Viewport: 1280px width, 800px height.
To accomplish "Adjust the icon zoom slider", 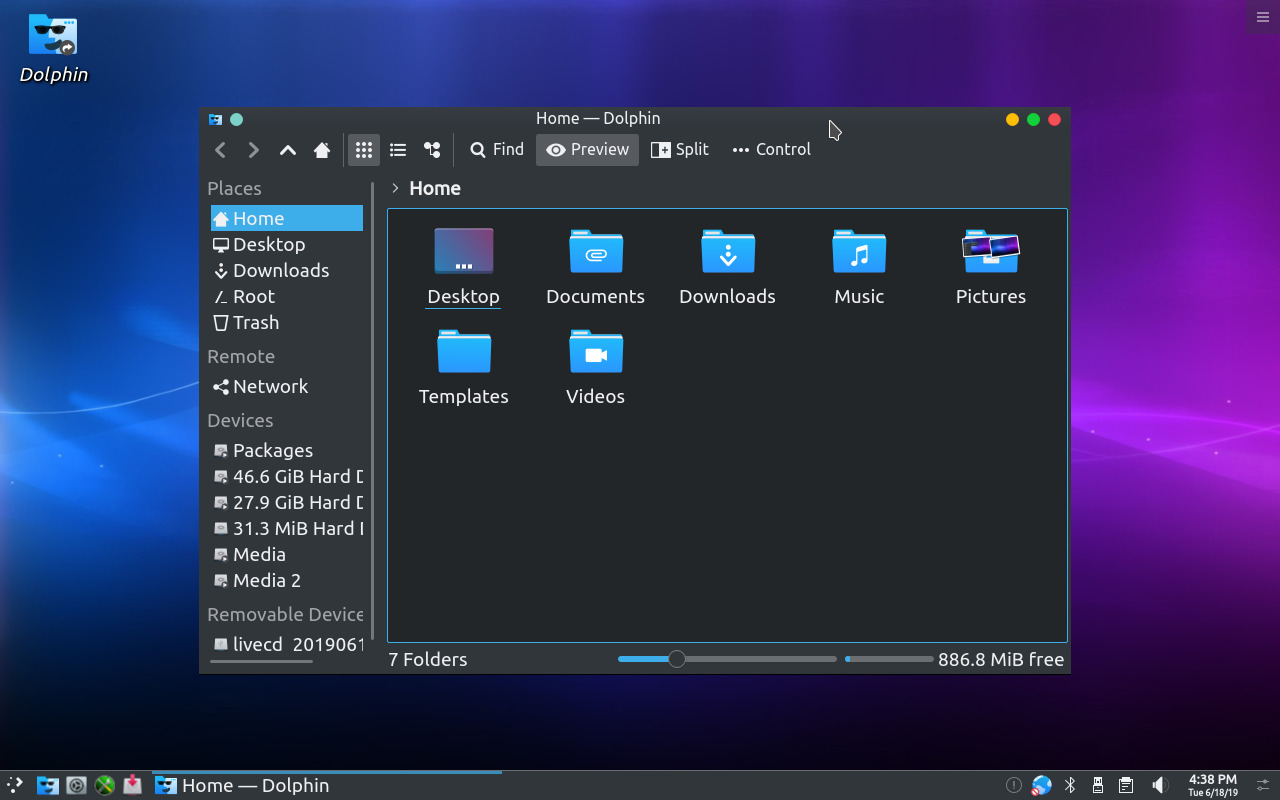I will 677,659.
